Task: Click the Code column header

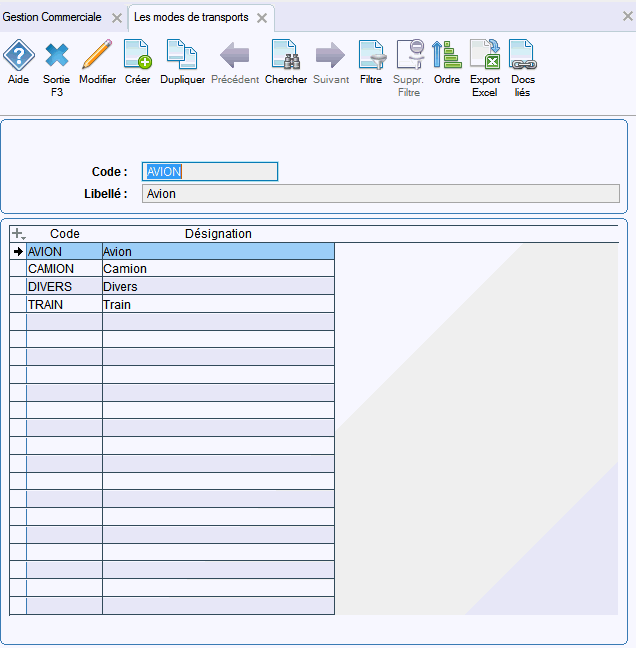Action: coord(64,234)
